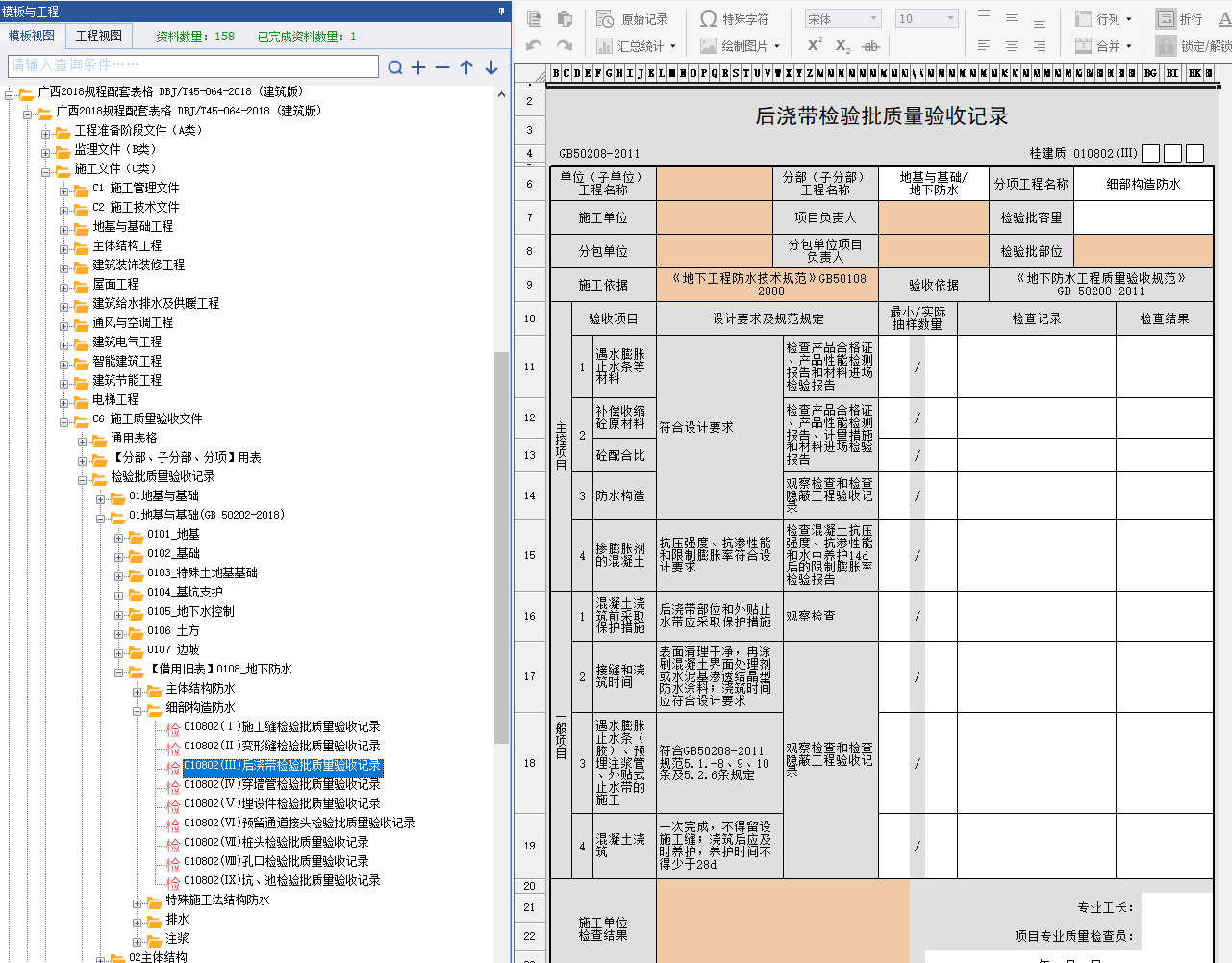Click 检验批部位 orange input cell

[x=1144, y=251]
